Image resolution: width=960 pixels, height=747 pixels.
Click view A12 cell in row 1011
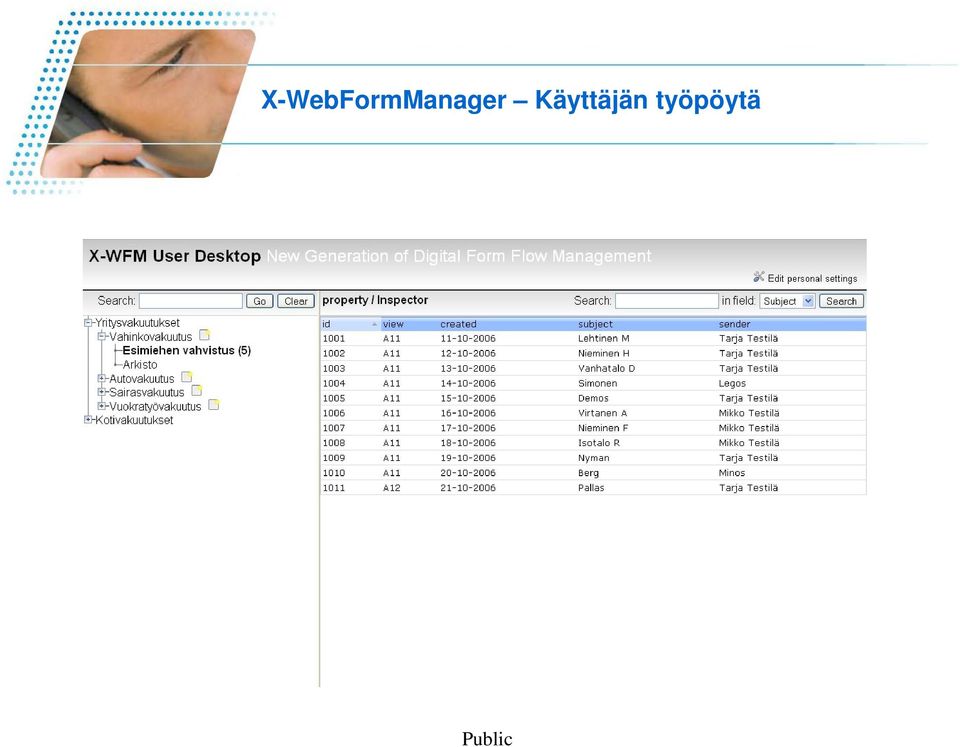pos(391,488)
